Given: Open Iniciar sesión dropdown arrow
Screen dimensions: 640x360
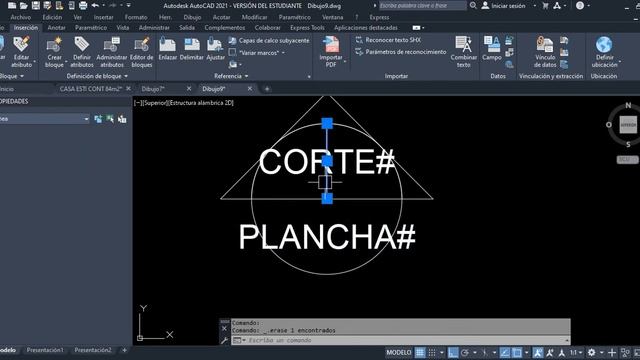Looking at the screenshot, I should tap(534, 6).
